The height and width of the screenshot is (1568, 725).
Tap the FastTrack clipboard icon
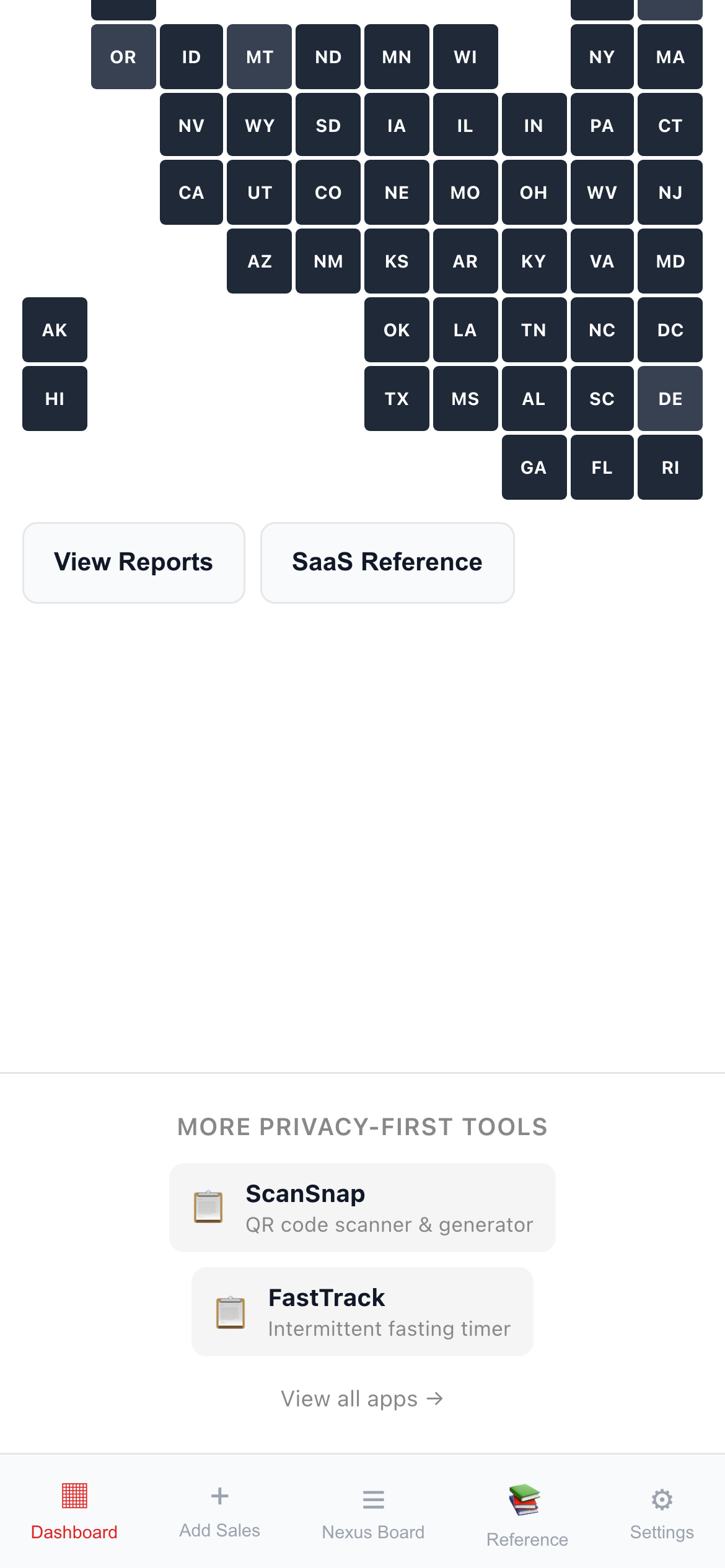(231, 1313)
